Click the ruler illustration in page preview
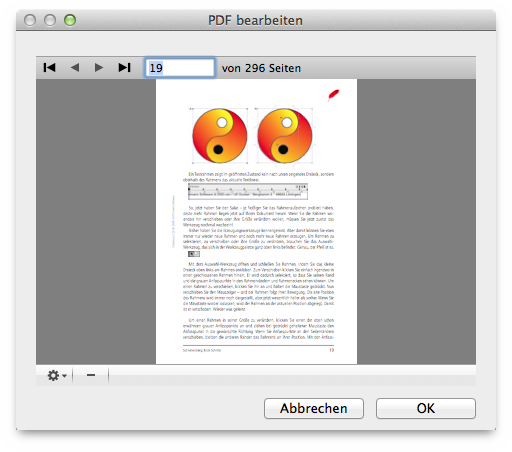Screen dimensions: 512x452 point(248,191)
